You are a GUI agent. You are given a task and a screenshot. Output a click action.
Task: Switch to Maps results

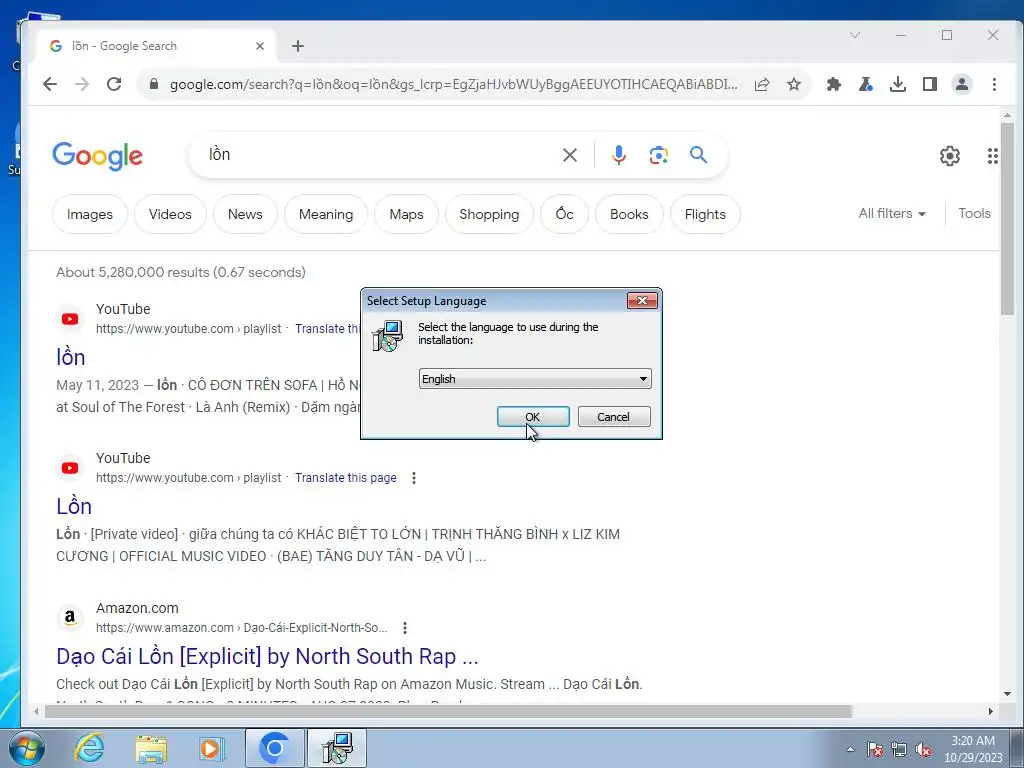tap(406, 214)
